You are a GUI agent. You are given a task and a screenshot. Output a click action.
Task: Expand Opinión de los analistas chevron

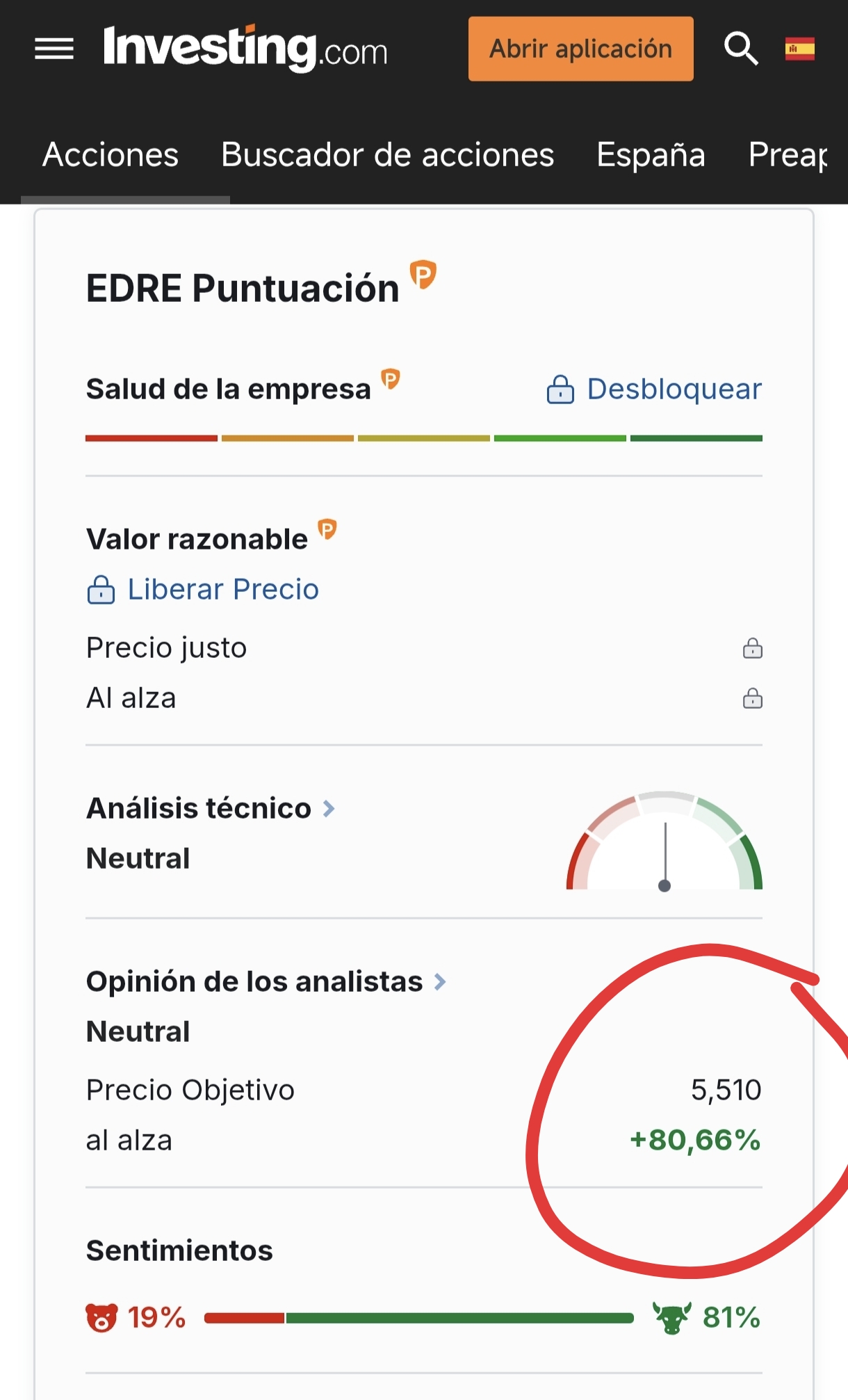(440, 981)
